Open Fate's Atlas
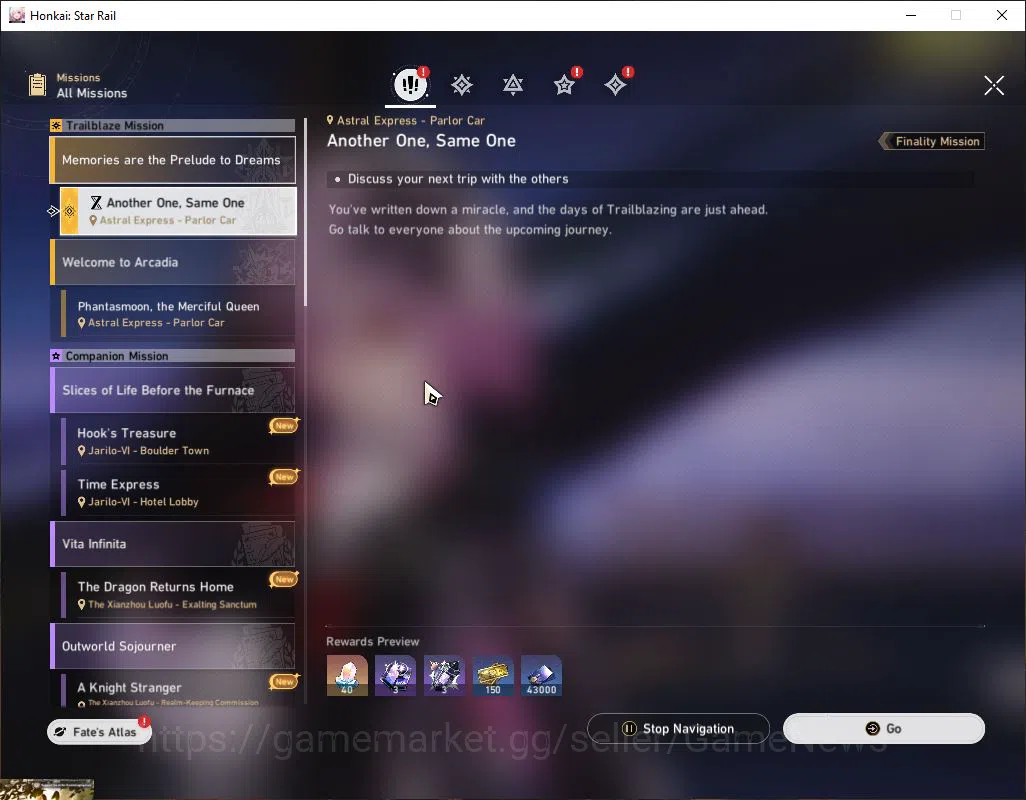The width and height of the screenshot is (1026, 800). pyautogui.click(x=99, y=731)
